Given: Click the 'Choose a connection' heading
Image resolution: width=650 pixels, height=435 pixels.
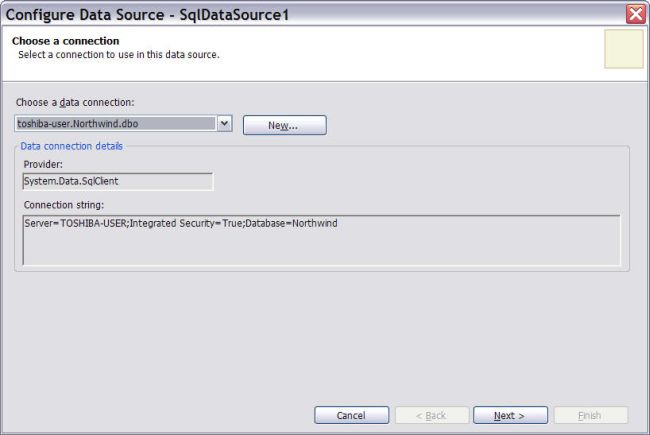Looking at the screenshot, I should click(66, 41).
